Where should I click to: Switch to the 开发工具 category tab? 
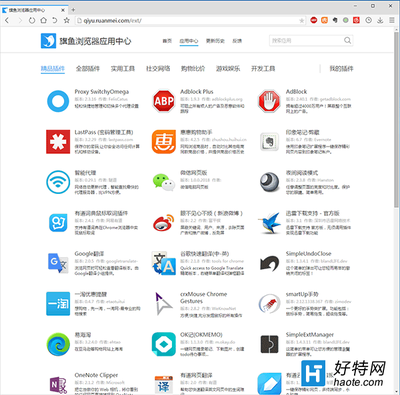(263, 69)
